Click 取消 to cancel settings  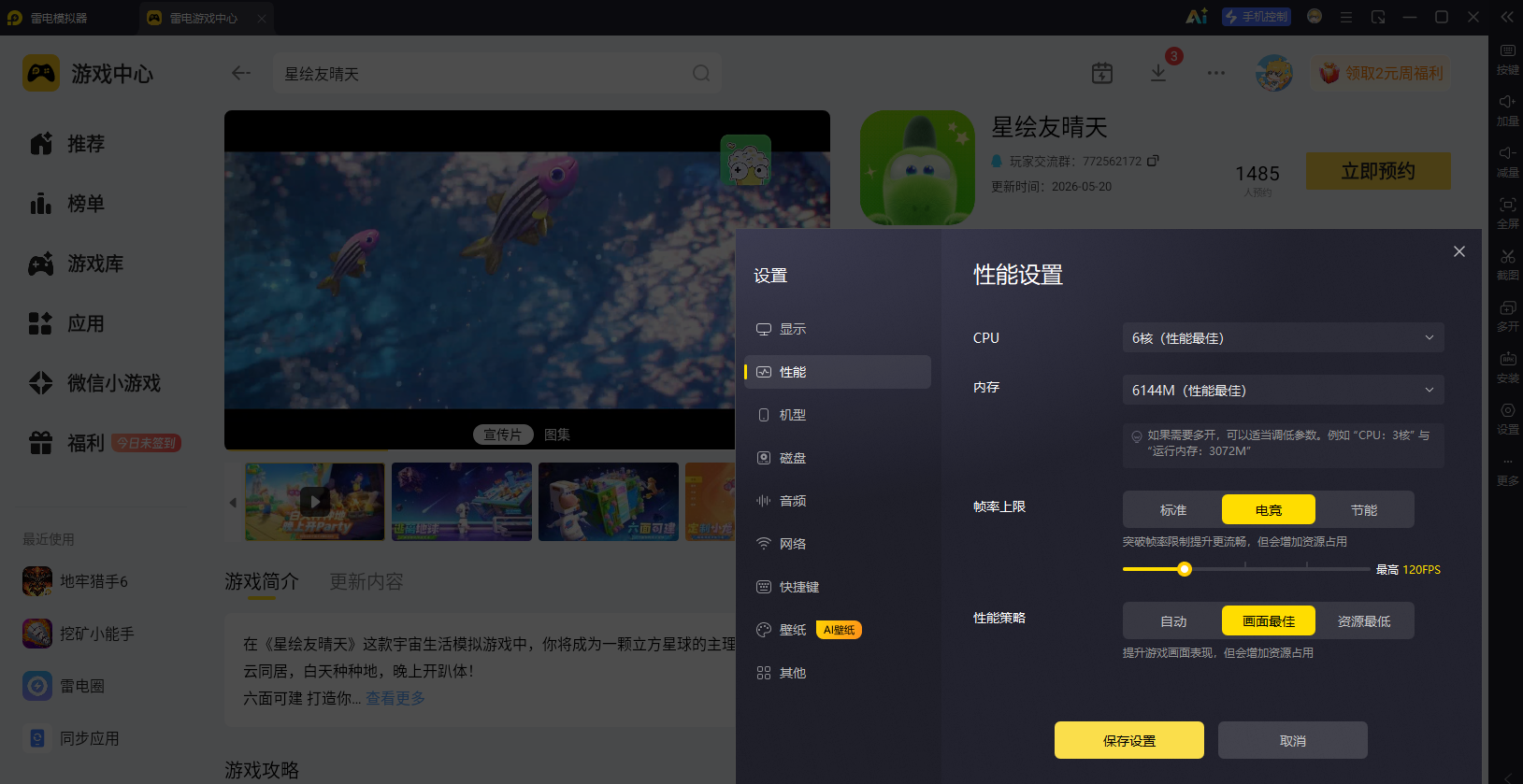(1293, 740)
